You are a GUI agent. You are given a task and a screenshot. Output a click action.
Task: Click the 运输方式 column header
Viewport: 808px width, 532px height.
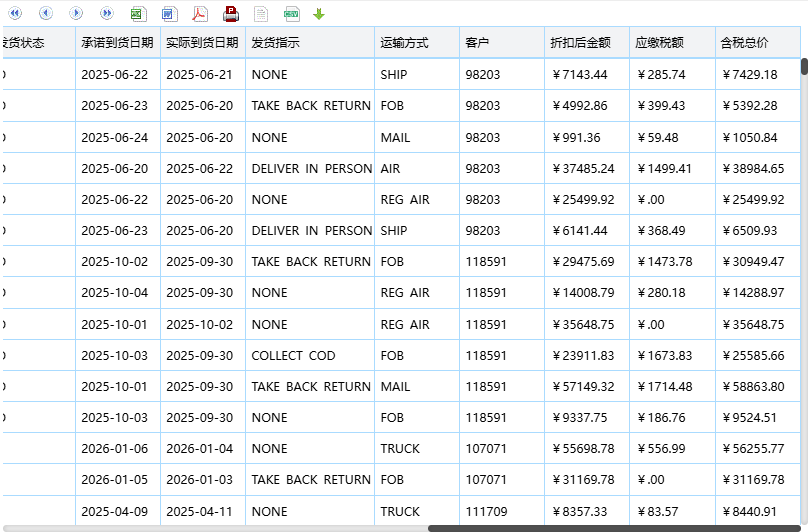coord(417,43)
